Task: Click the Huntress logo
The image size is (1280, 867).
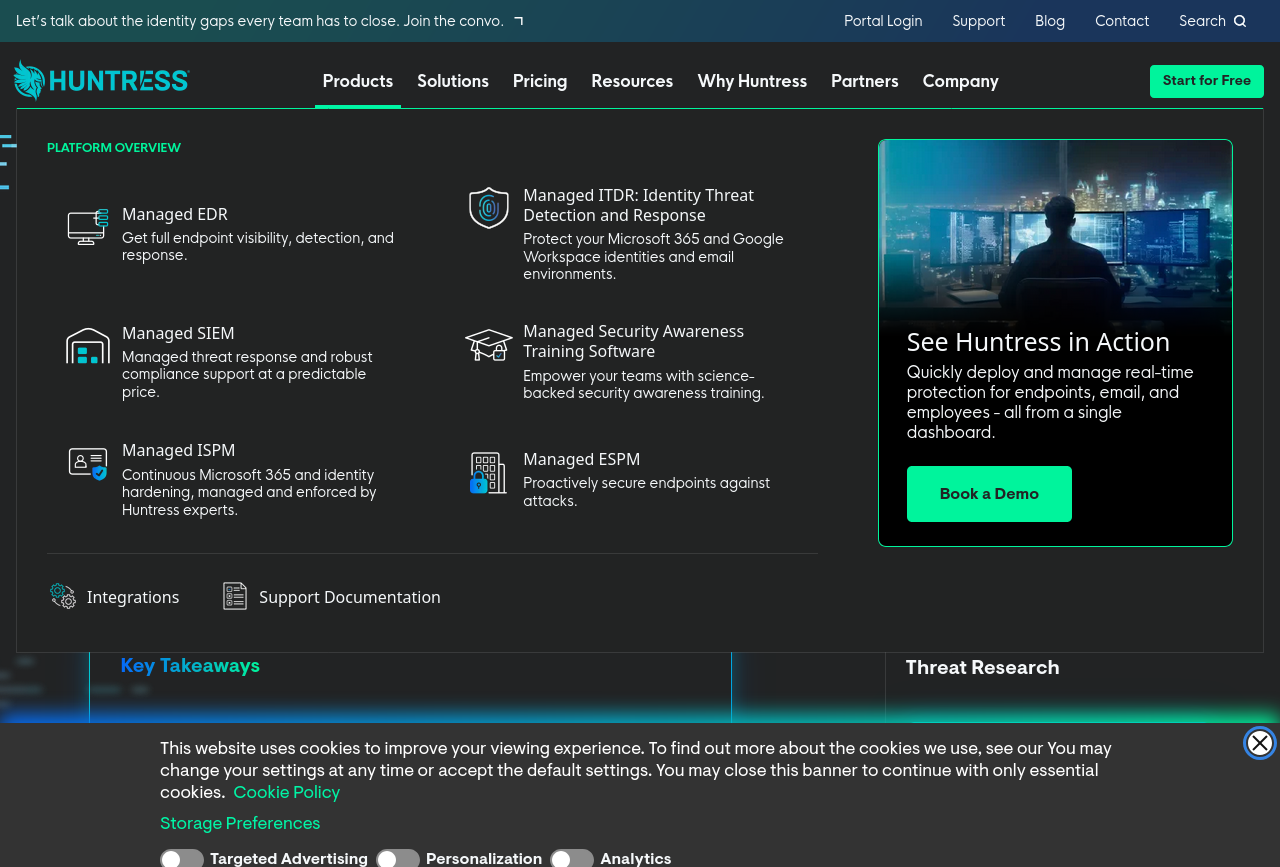Action: coord(102,80)
